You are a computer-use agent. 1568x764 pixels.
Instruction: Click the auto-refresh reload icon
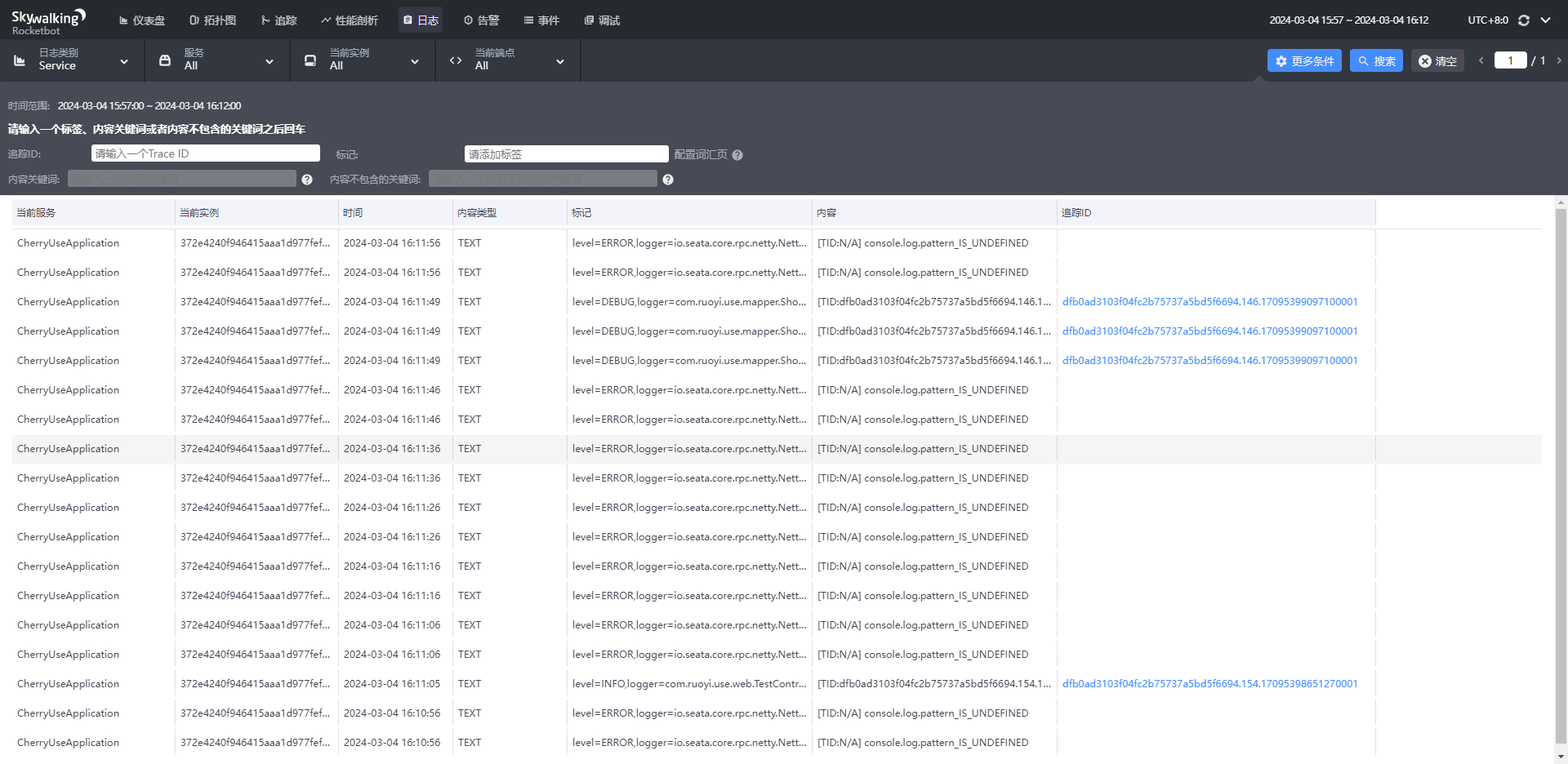1524,20
